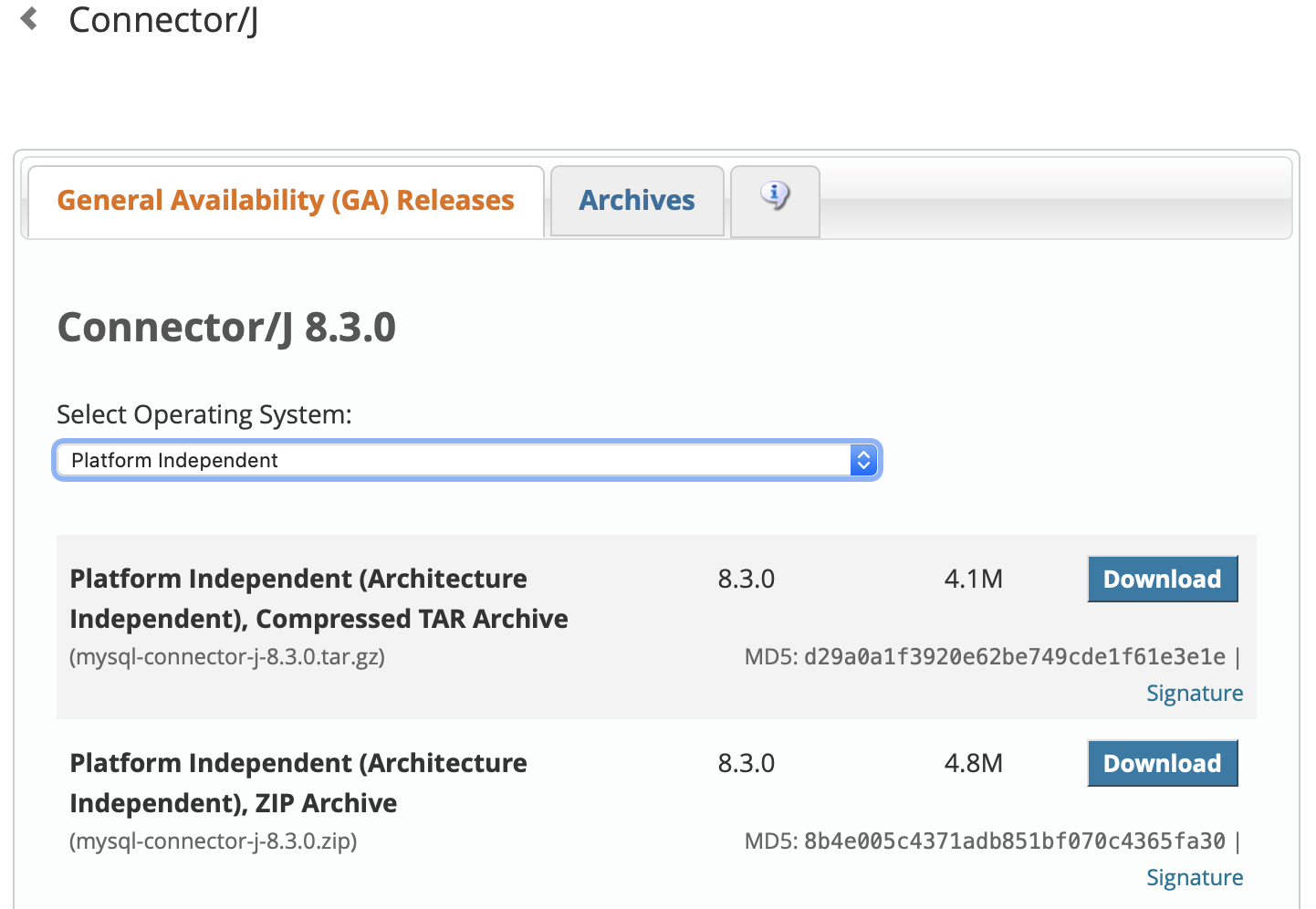Image resolution: width=1316 pixels, height=909 pixels.
Task: Download the Compressed TAR Archive
Action: [x=1162, y=580]
